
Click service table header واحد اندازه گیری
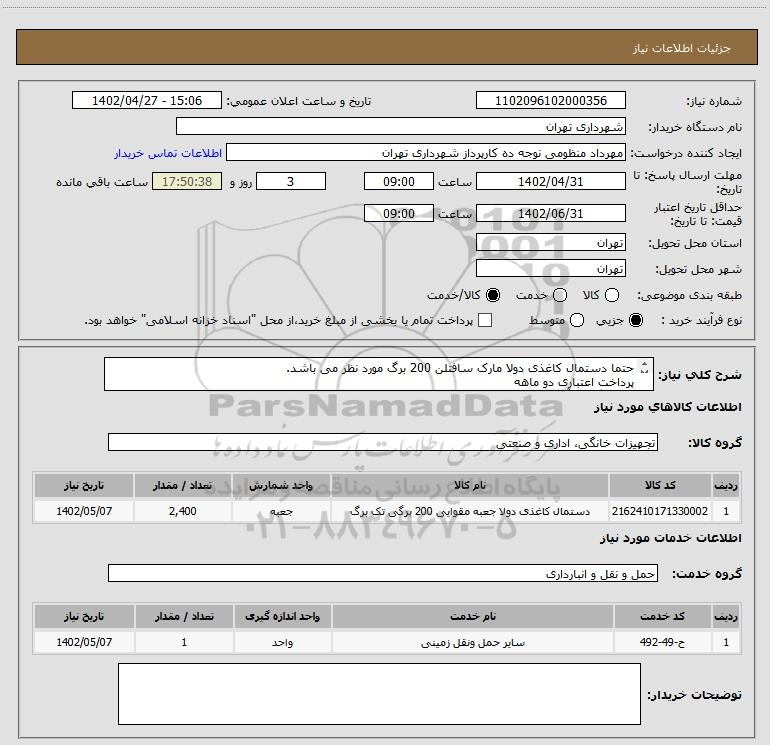coord(282,616)
